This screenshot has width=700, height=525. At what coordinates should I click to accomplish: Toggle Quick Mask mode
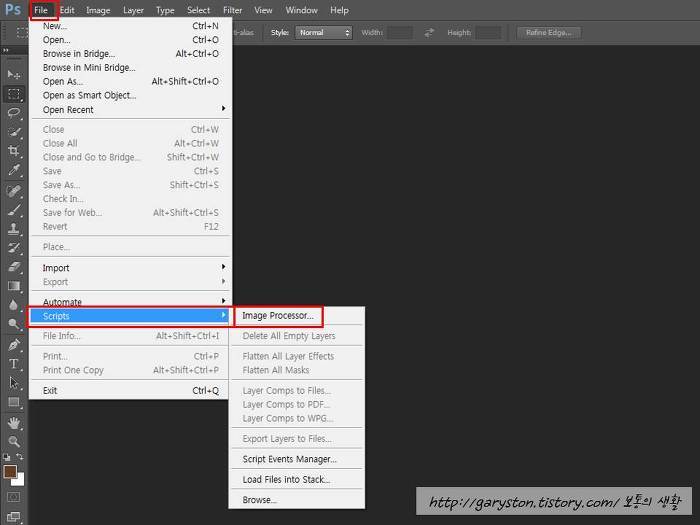tap(14, 497)
